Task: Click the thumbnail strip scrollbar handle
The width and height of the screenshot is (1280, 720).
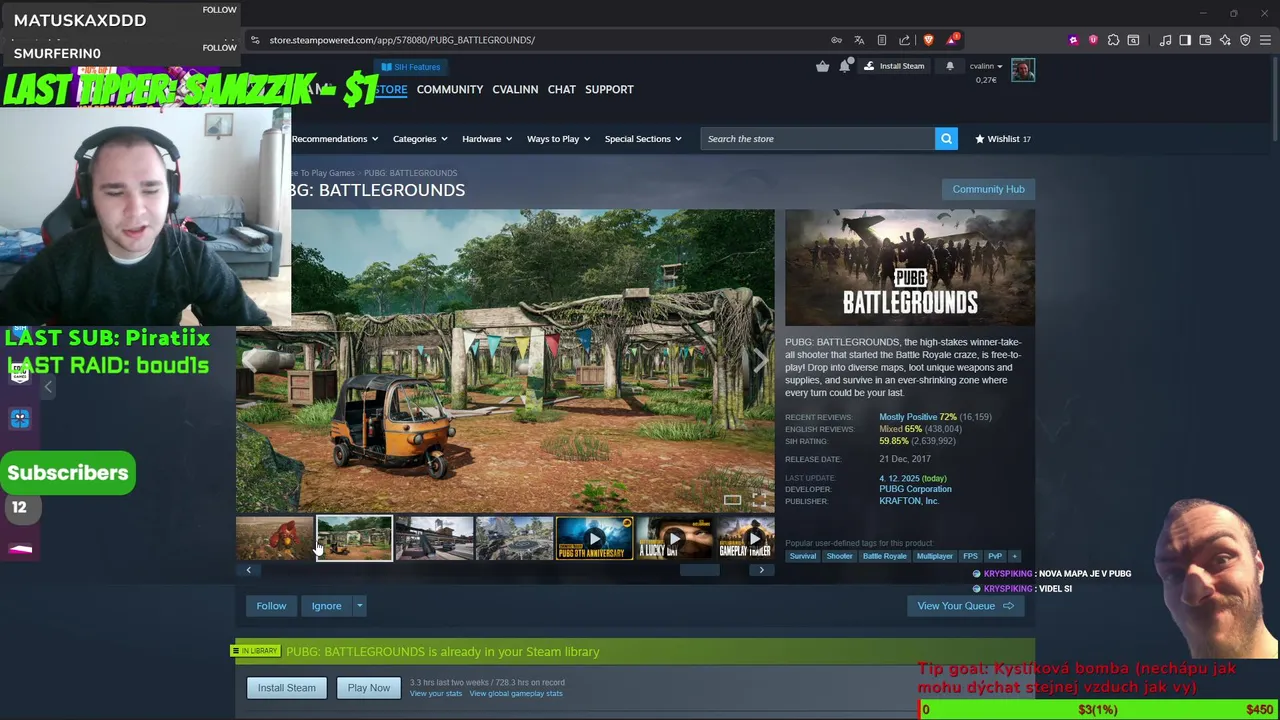Action: (x=699, y=570)
